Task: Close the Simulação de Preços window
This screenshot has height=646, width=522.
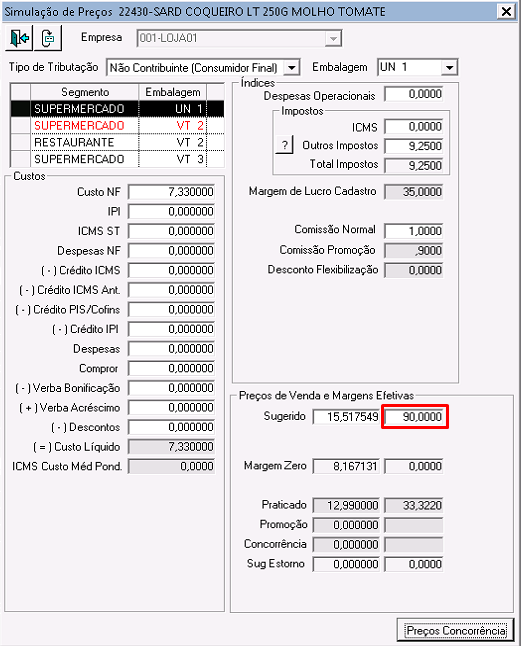Action: 506,11
